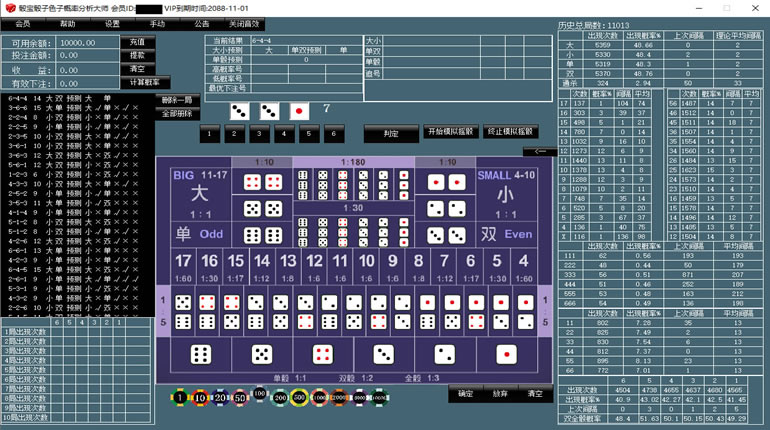
Task: Pick the 500 value betting chip
Action: (302, 397)
